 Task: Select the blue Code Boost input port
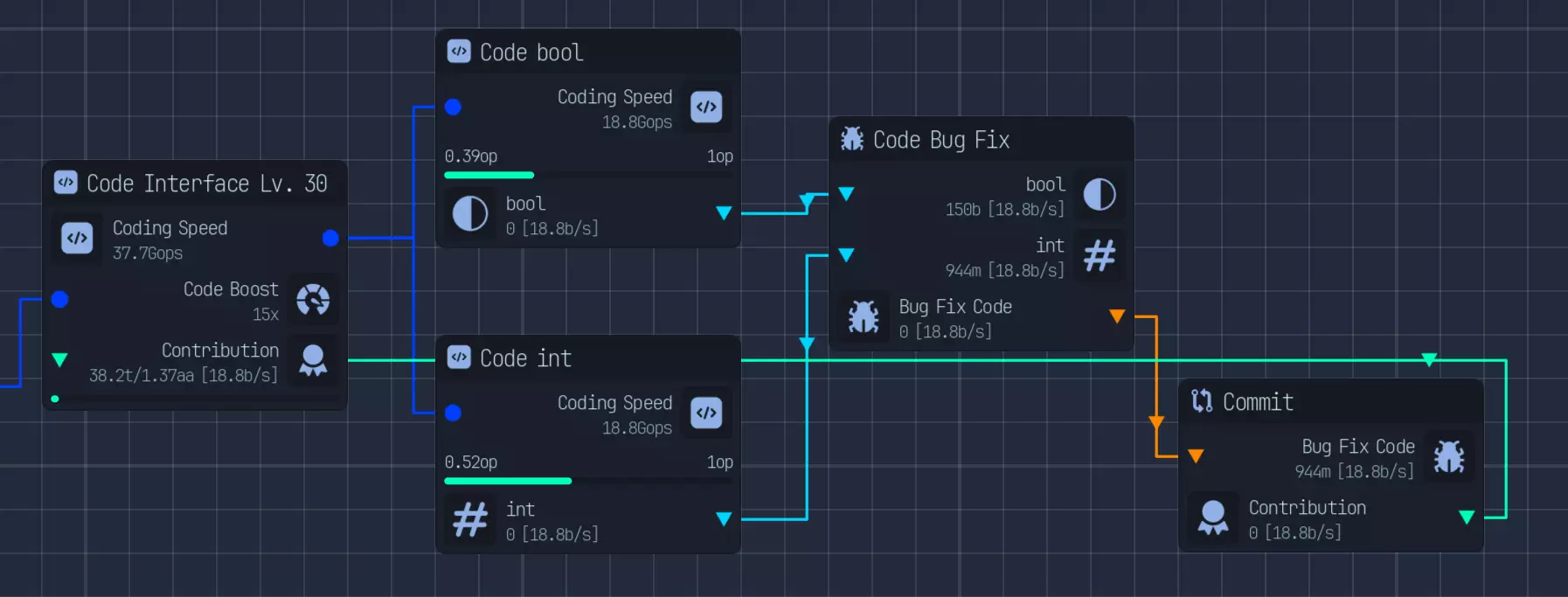point(59,299)
